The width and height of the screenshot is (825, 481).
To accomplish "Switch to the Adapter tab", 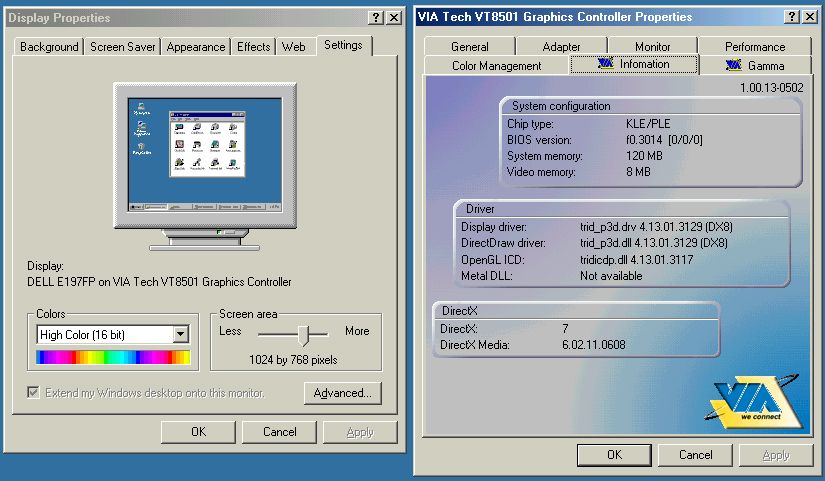I will pyautogui.click(x=561, y=46).
